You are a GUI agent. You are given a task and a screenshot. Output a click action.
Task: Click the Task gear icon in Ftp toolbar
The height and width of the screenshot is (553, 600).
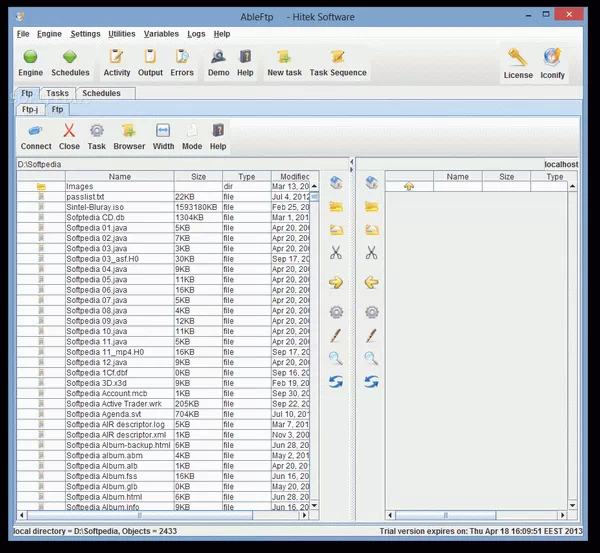coord(96,131)
